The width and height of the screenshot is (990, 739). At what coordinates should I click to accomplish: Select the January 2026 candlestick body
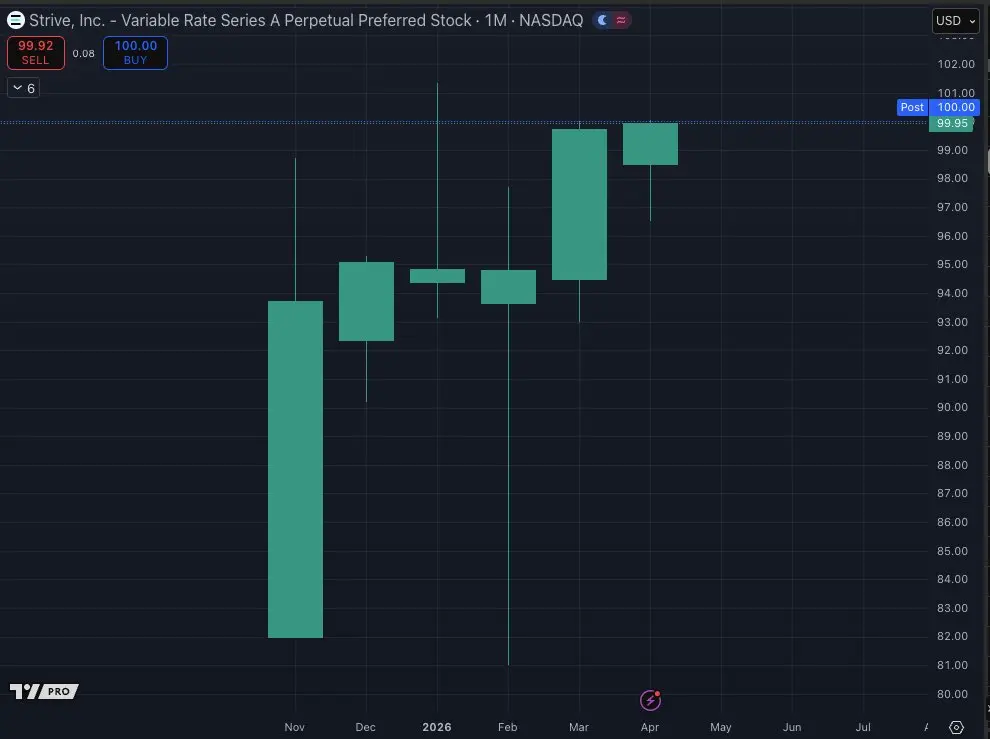(x=438, y=276)
